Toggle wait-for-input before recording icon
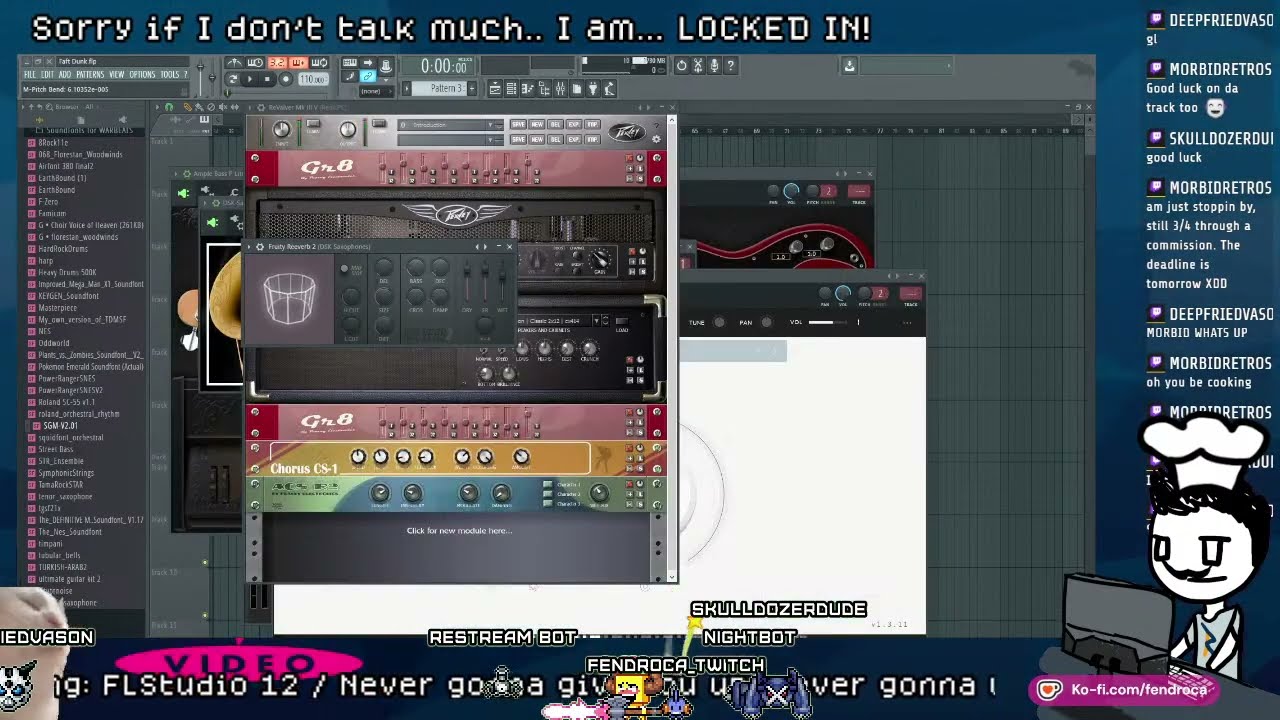This screenshot has height=720, width=1280. (x=255, y=62)
